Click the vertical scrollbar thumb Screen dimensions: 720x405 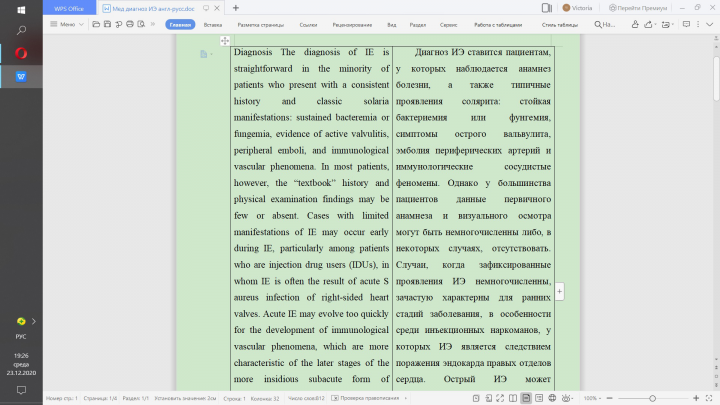coord(716,78)
